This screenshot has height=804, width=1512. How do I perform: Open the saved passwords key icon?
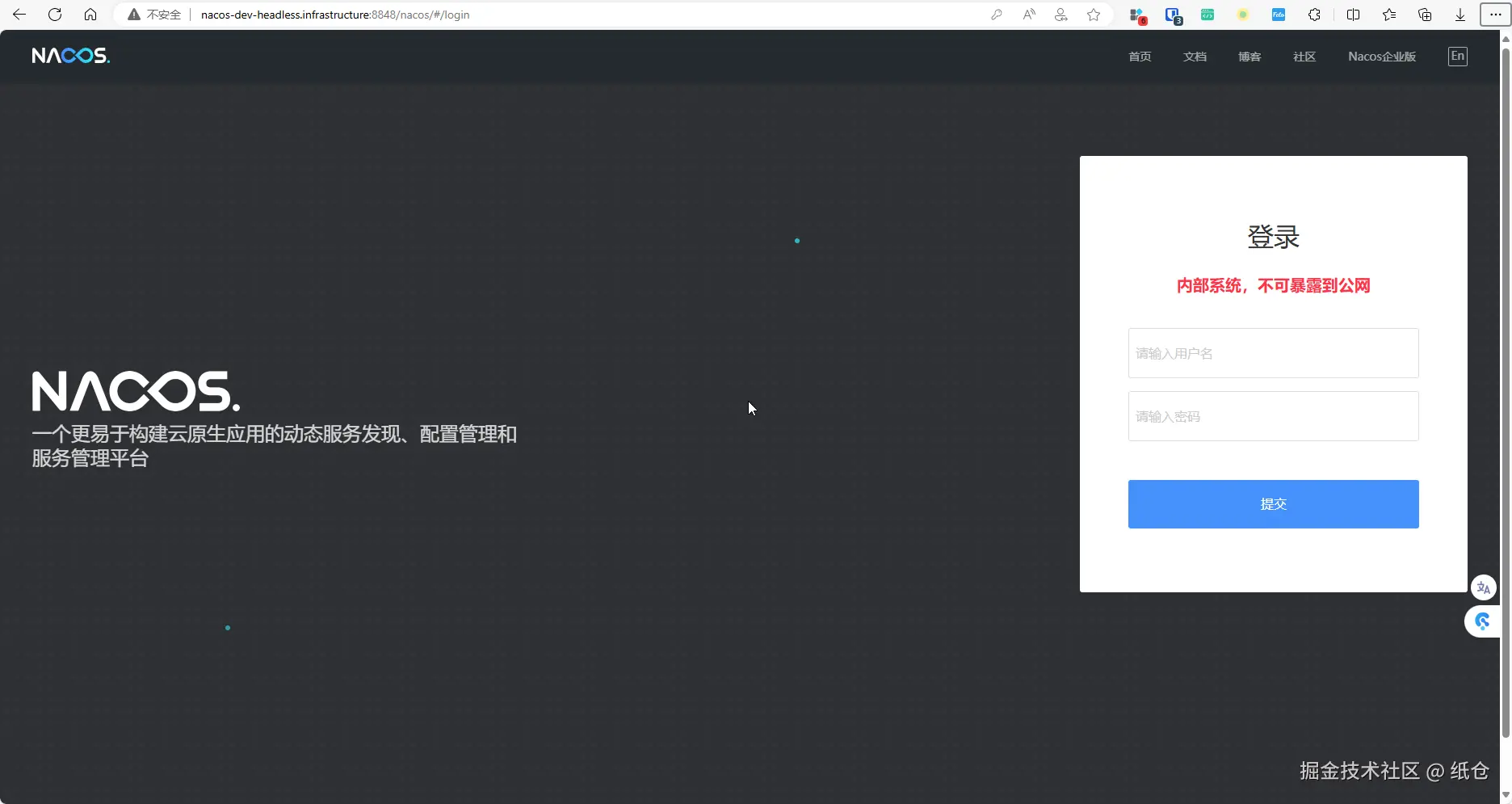997,15
